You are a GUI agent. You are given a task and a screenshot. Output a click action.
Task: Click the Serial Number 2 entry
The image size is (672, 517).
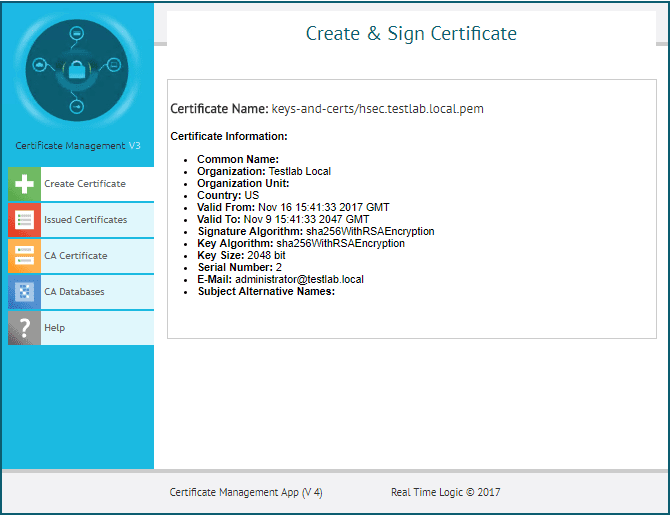240,268
